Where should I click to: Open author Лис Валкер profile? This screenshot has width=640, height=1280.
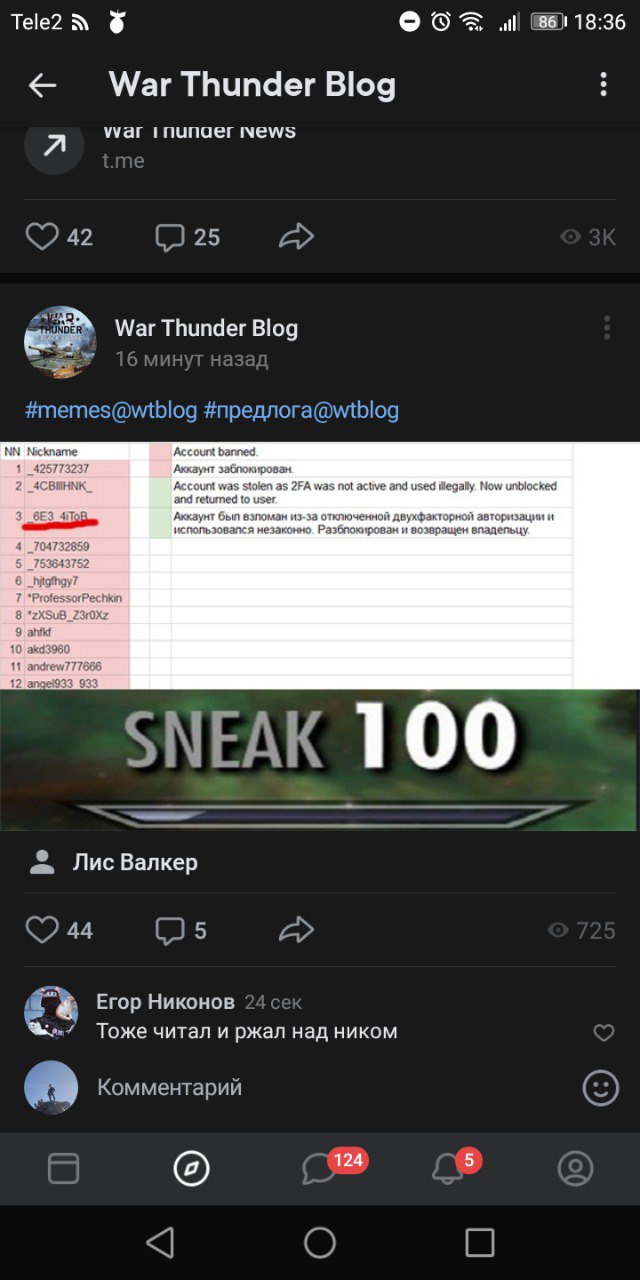click(x=135, y=862)
